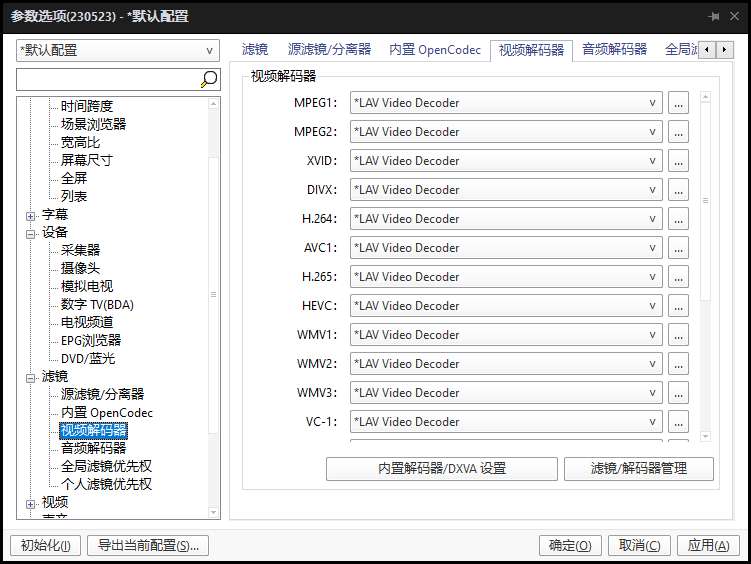This screenshot has height=564, width=751.
Task: Switch to the 音频解码器 tab
Action: (x=614, y=49)
